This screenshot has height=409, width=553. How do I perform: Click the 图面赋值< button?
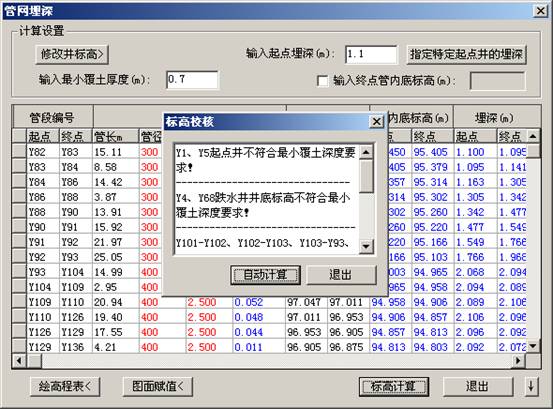coord(158,386)
